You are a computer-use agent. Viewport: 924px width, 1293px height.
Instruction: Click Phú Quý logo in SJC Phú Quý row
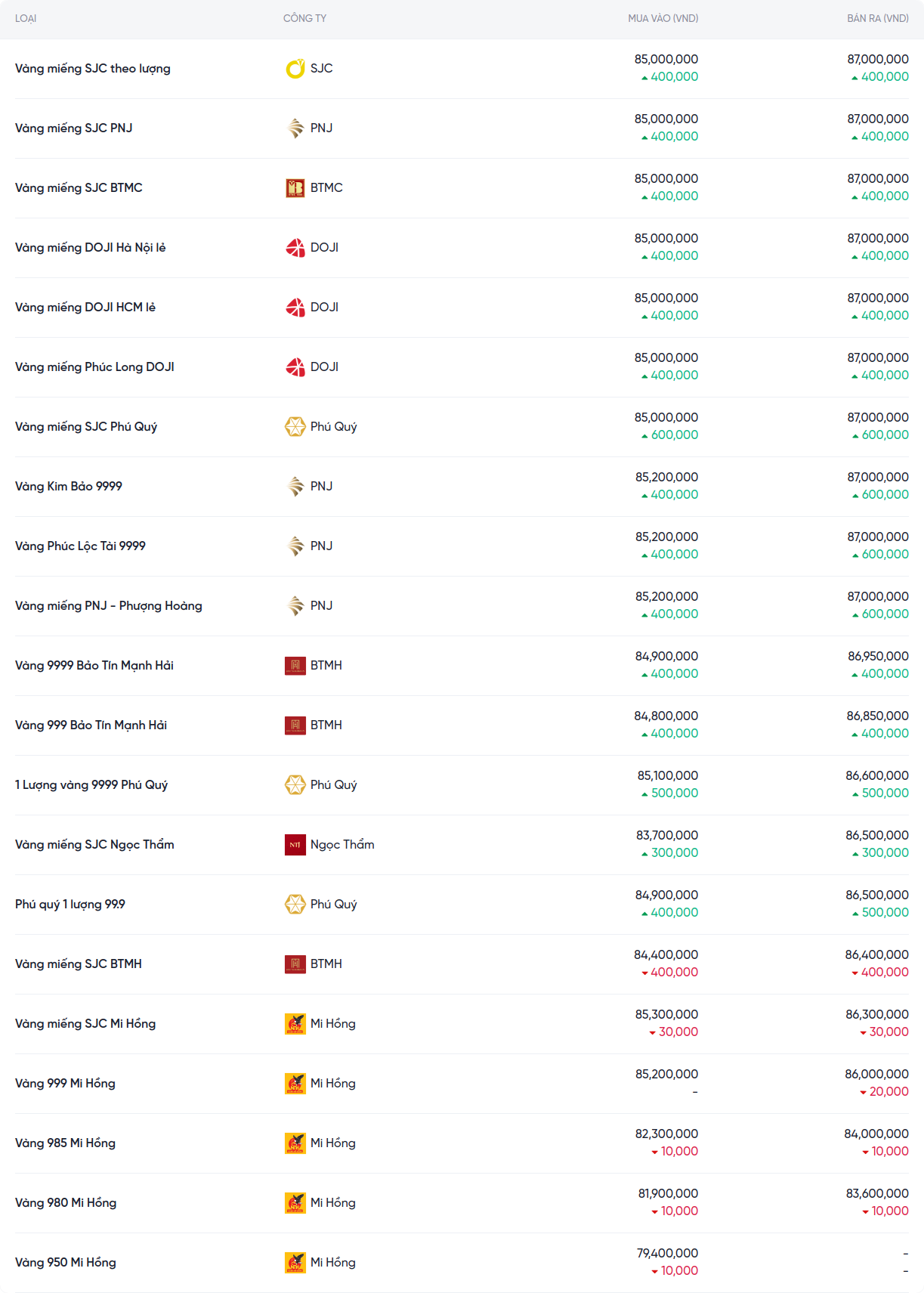(x=295, y=427)
